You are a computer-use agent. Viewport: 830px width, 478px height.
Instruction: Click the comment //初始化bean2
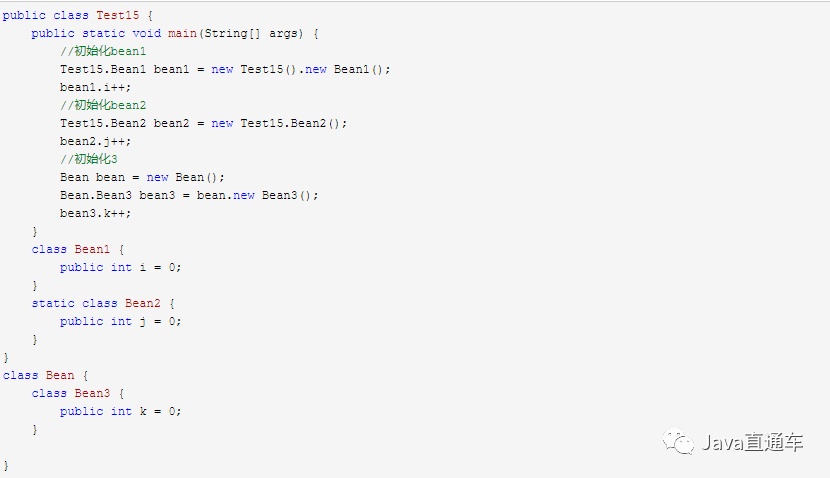pyautogui.click(x=103, y=105)
